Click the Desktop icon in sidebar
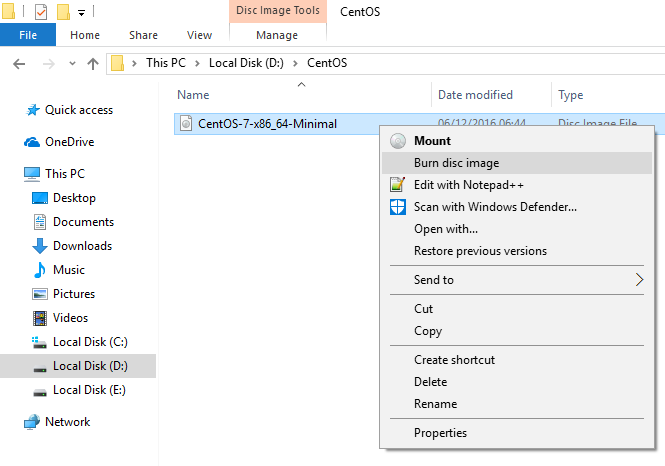Viewport: 665px width, 466px height. pos(40,198)
